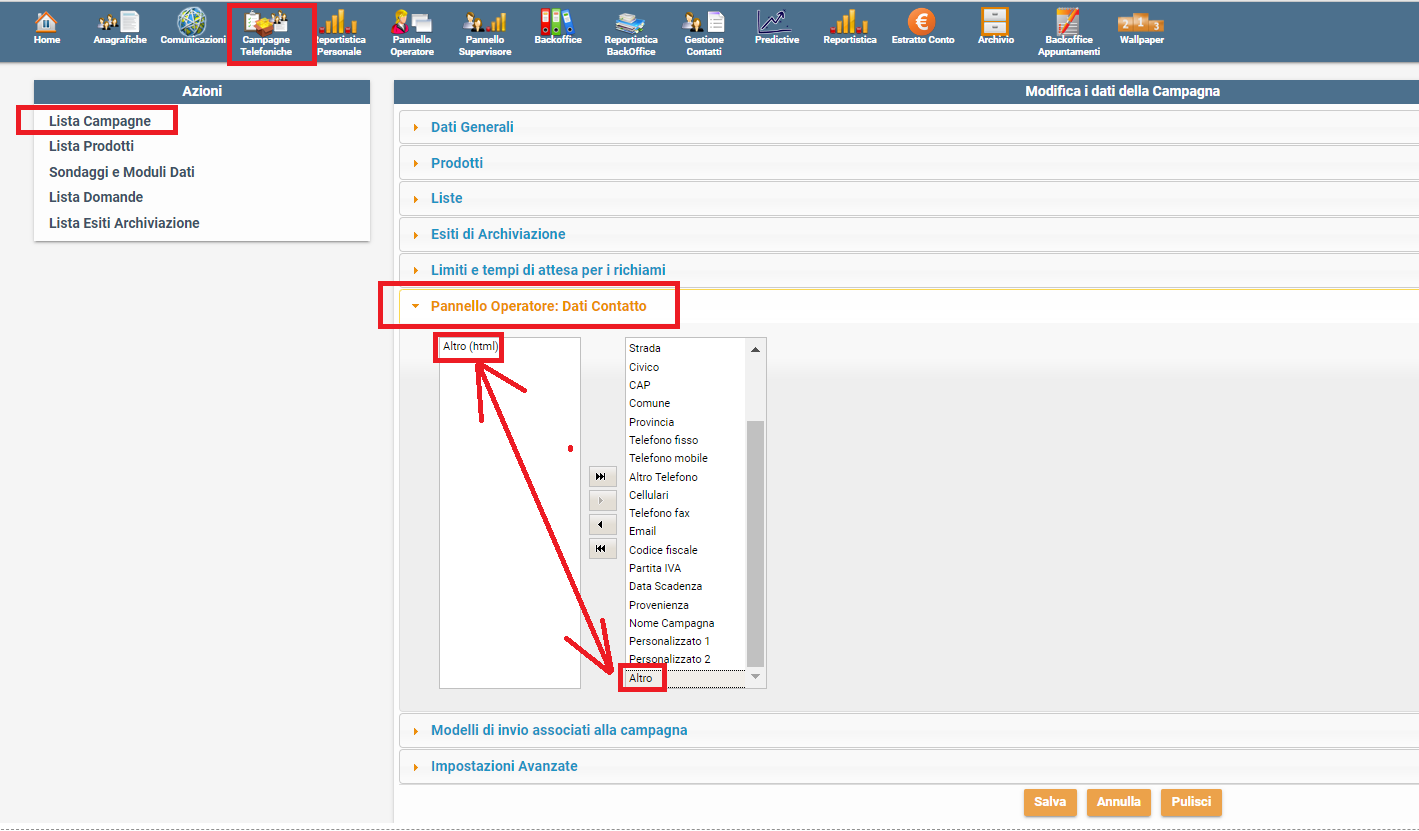The image size is (1419, 831).
Task: Open the Predictive chart icon
Action: tap(776, 28)
